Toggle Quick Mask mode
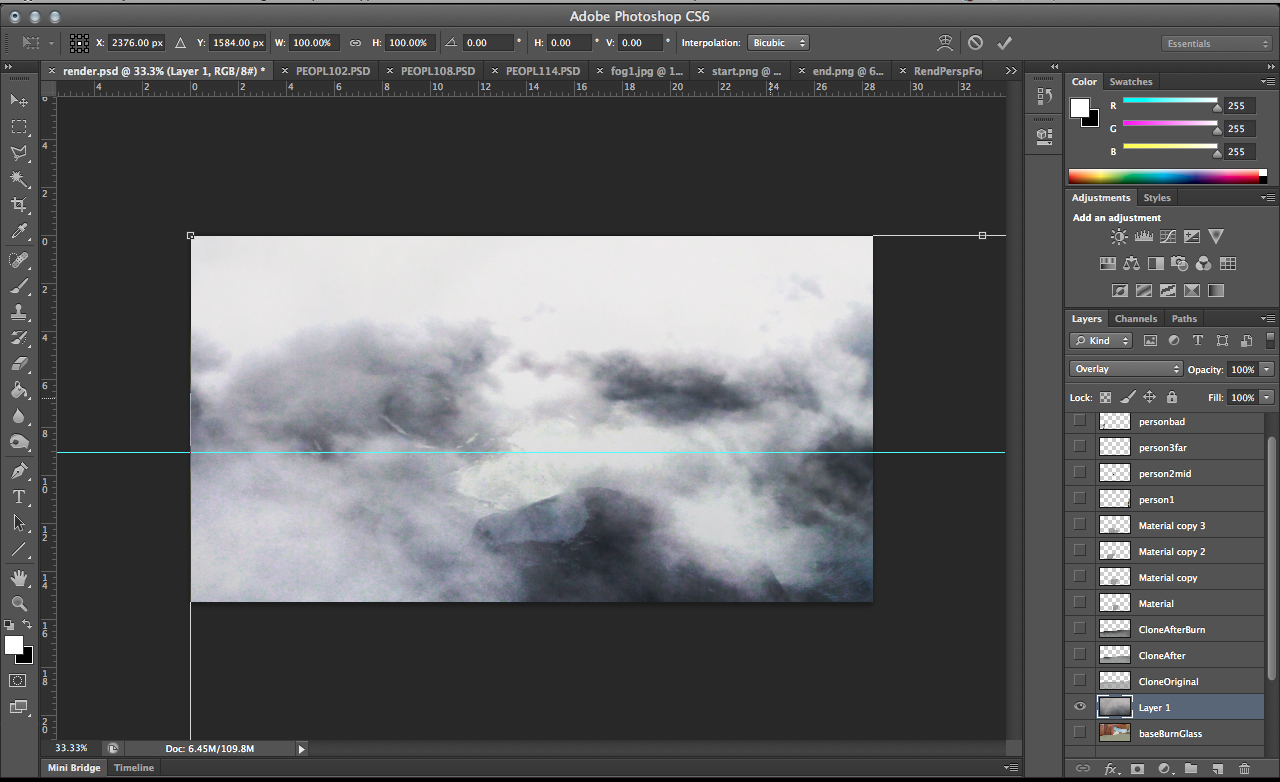1280x782 pixels. 18,680
